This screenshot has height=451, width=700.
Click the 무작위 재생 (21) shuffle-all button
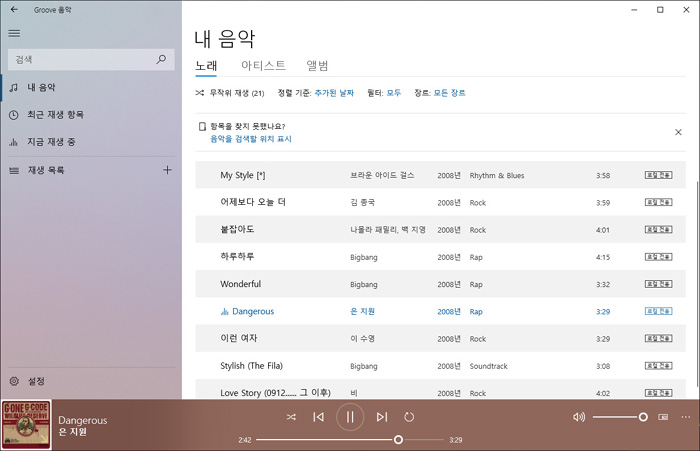point(230,93)
